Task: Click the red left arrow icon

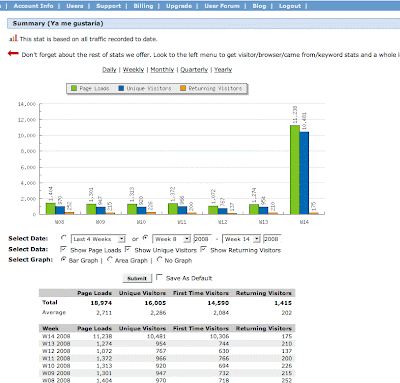Action: 13,53
